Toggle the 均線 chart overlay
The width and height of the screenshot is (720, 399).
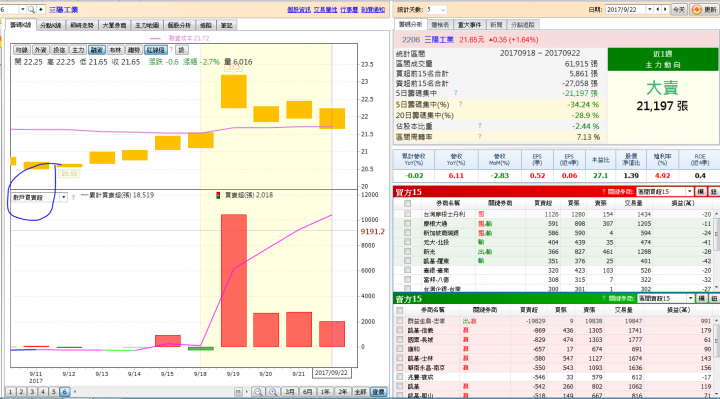[x=22, y=50]
